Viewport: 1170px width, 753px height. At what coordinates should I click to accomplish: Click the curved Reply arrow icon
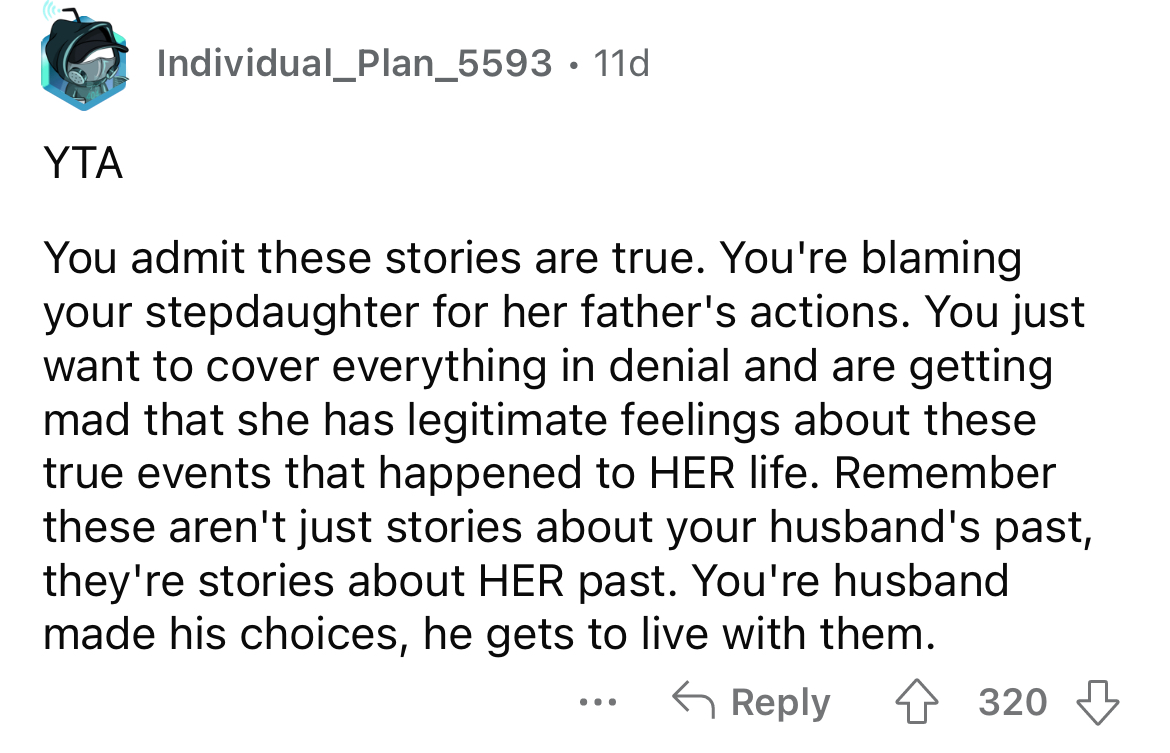(694, 702)
